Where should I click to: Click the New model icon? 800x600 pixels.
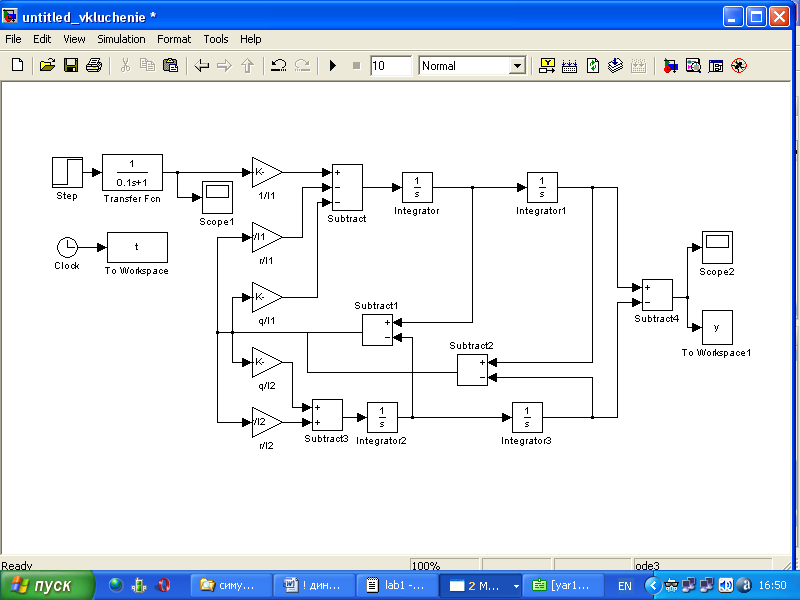point(17,65)
